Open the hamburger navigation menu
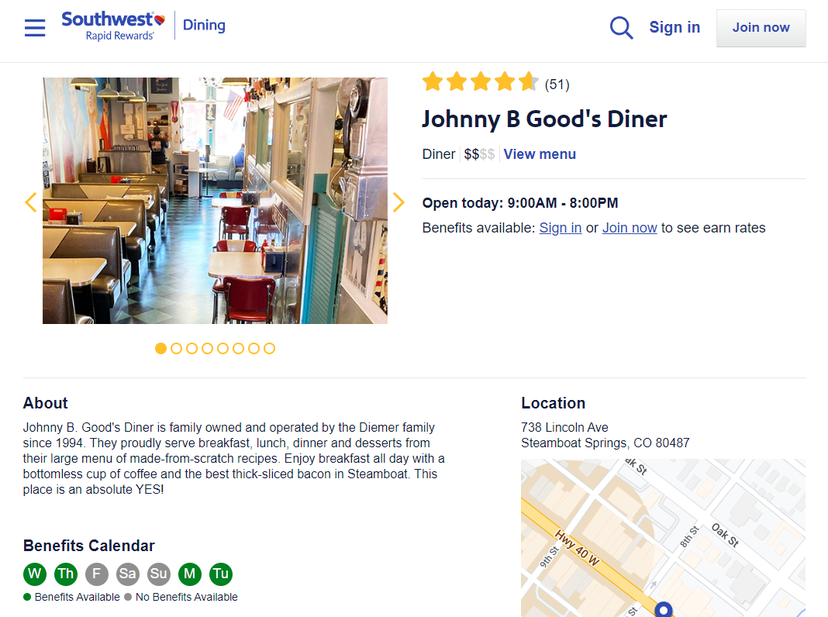 point(35,27)
